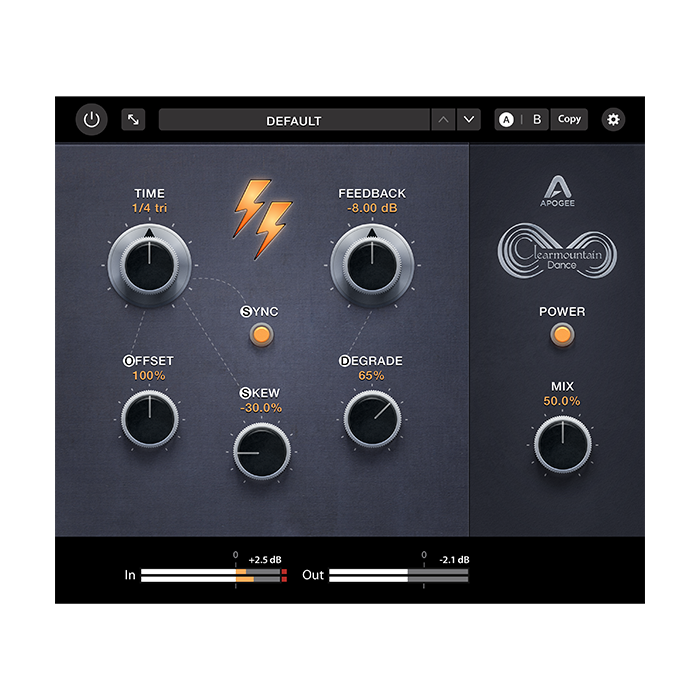The height and width of the screenshot is (700, 700).
Task: Click the resize window arrows icon
Action: [x=133, y=120]
